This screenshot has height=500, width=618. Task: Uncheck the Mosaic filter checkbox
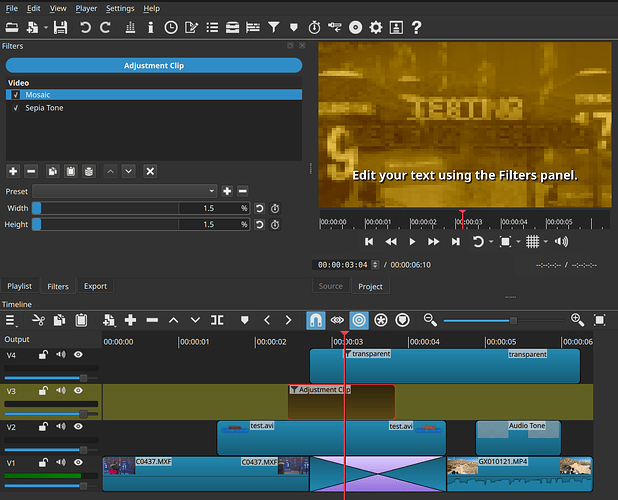coord(16,95)
